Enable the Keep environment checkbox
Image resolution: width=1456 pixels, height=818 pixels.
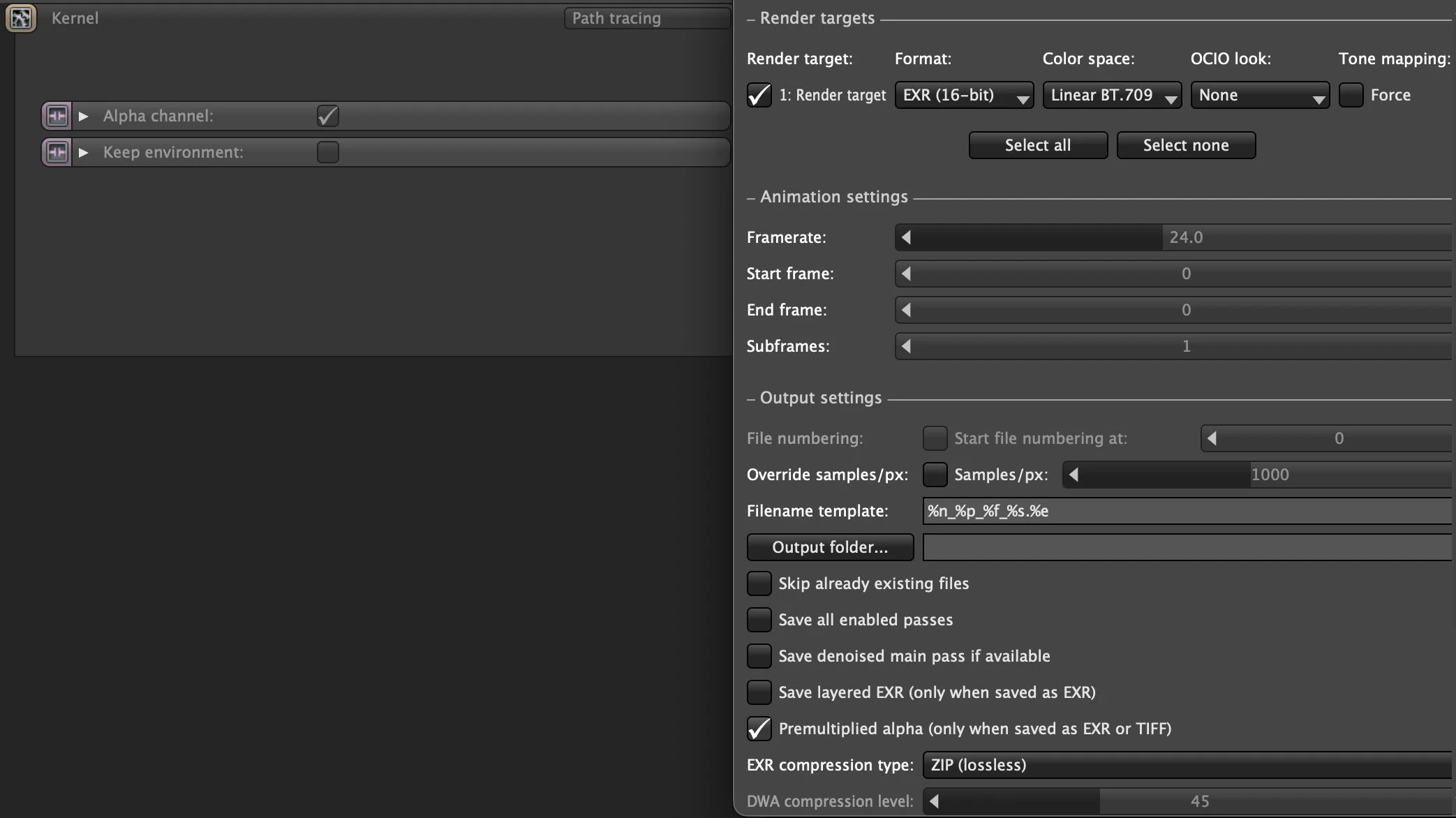tap(327, 152)
